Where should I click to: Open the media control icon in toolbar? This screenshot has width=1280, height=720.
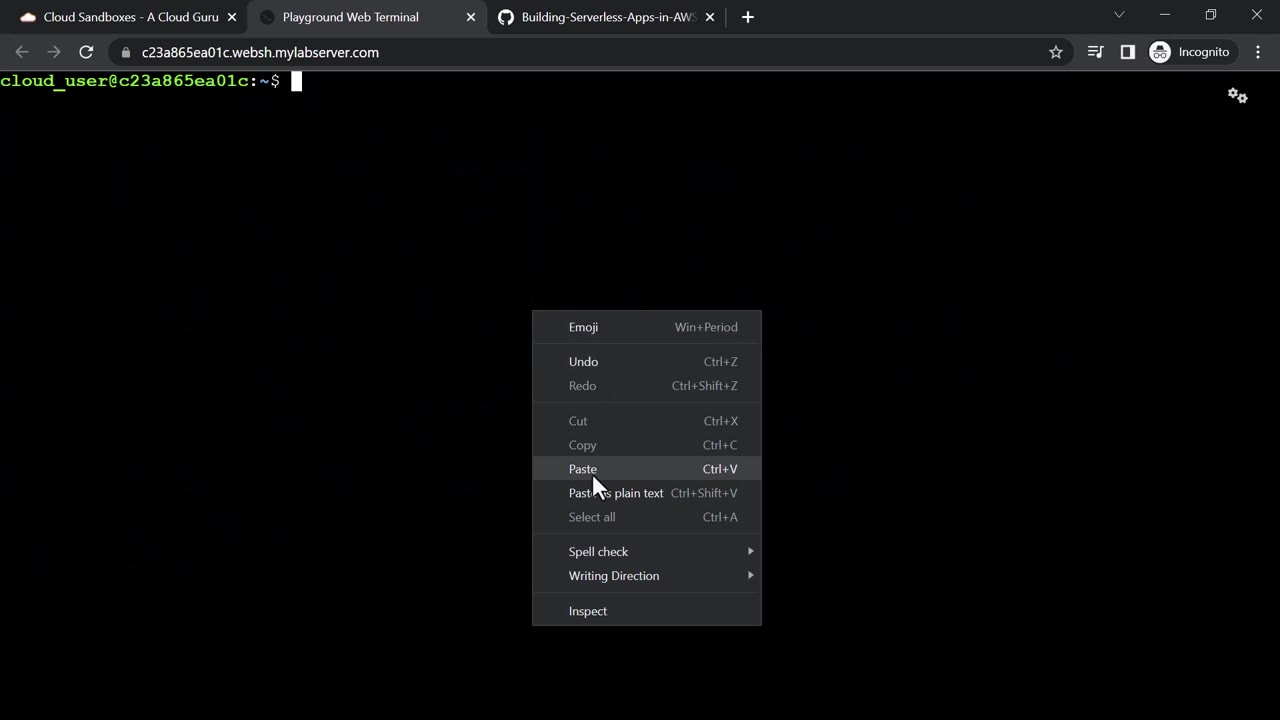(x=1095, y=52)
